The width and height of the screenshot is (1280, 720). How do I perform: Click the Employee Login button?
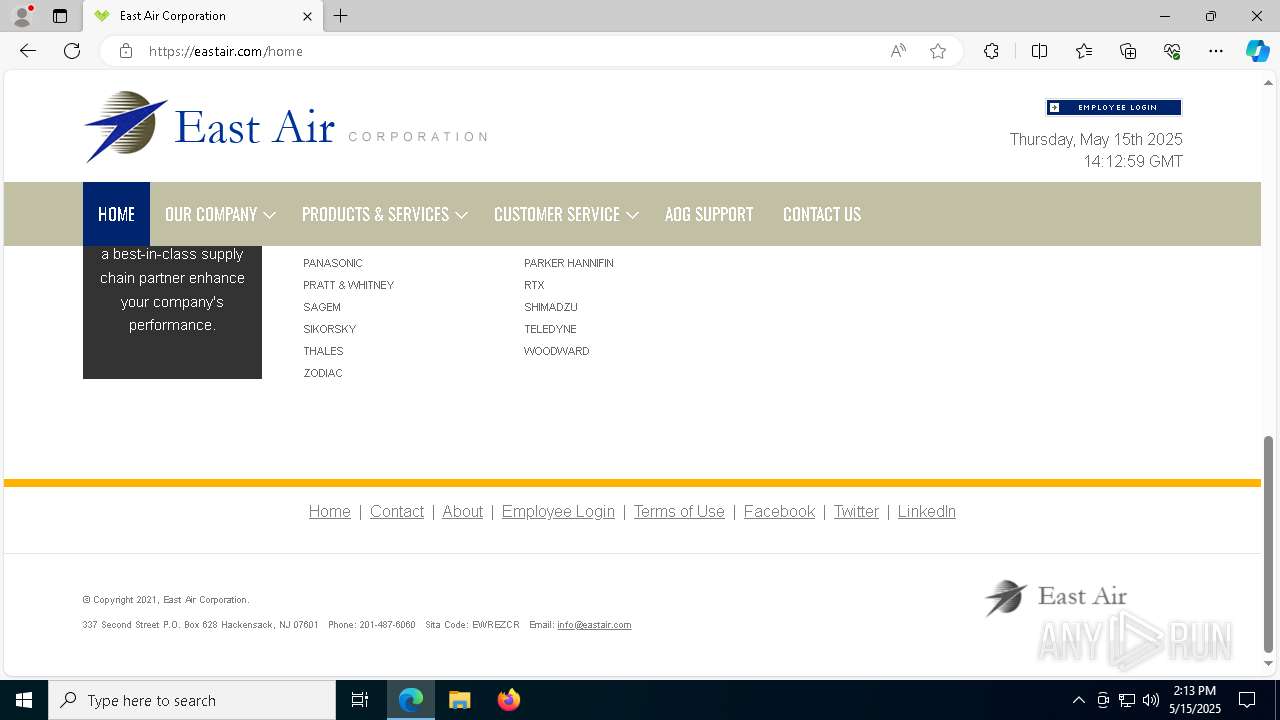pyautogui.click(x=1114, y=107)
